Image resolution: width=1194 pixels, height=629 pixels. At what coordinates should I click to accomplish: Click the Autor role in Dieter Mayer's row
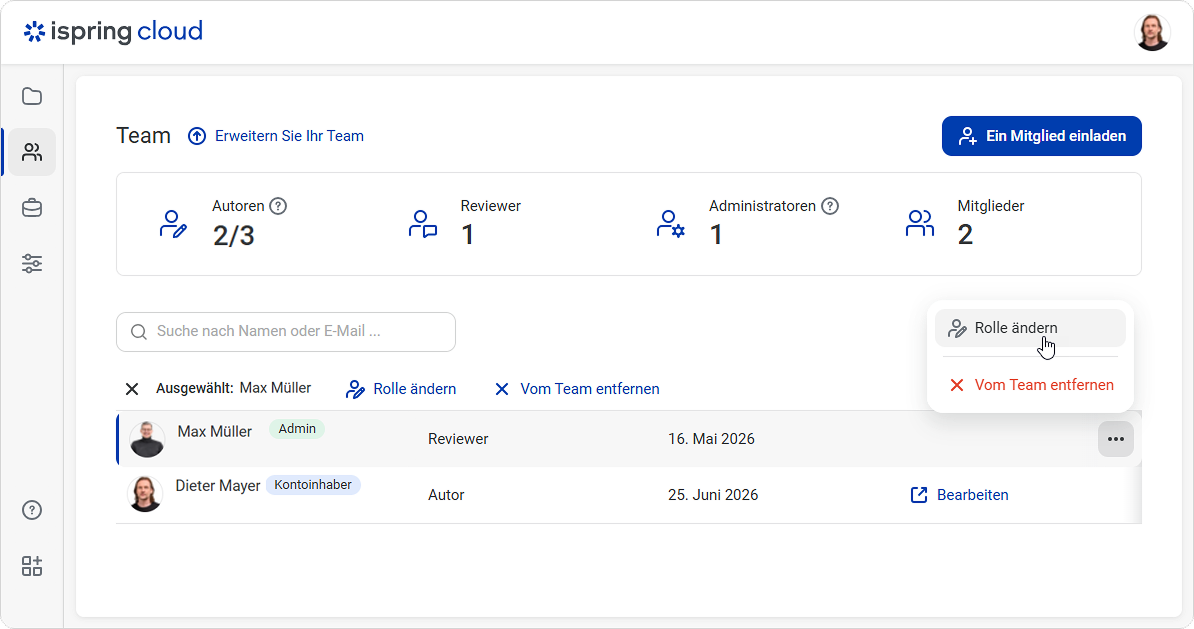click(x=446, y=495)
